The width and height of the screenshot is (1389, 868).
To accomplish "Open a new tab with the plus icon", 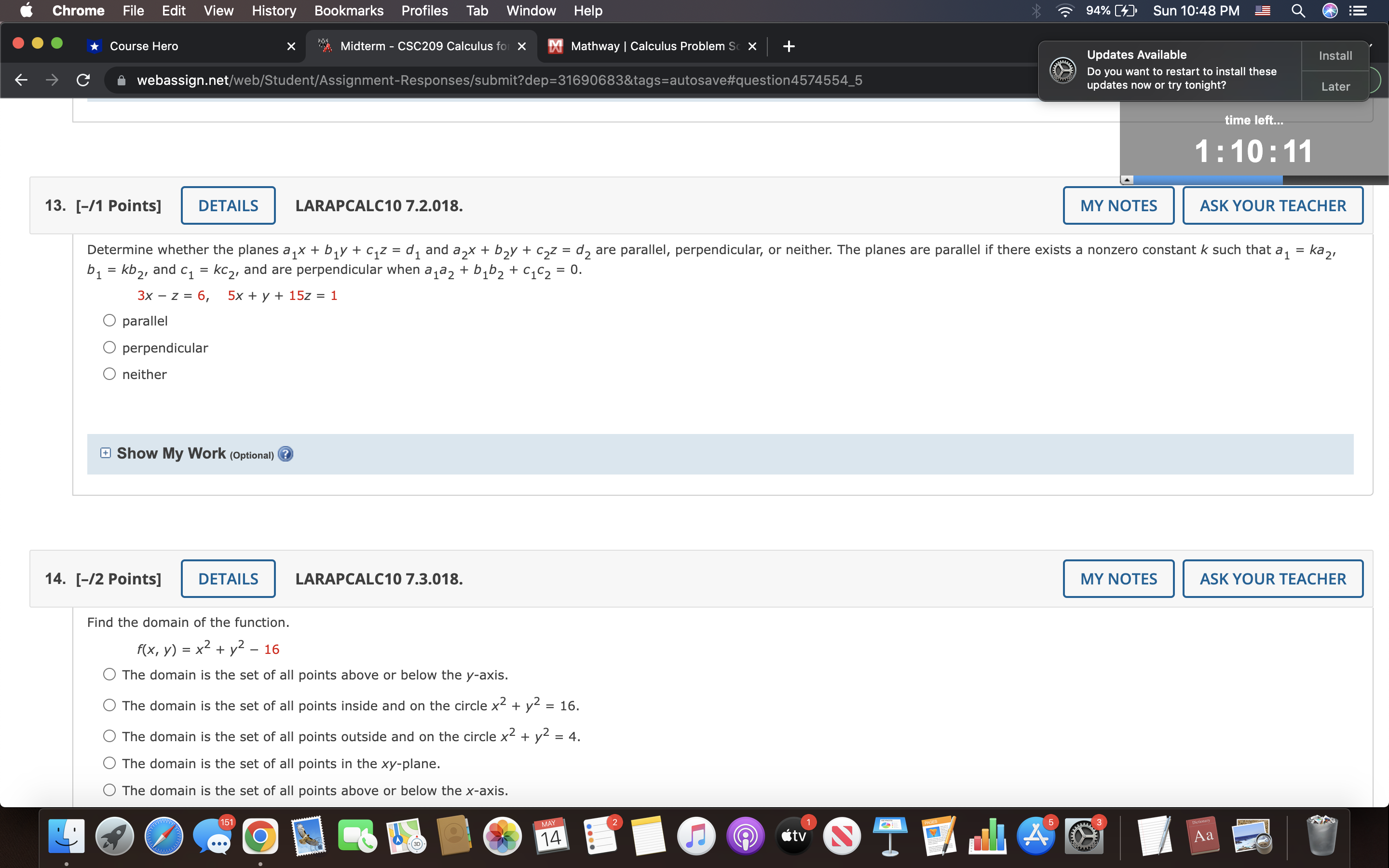I will 789,46.
